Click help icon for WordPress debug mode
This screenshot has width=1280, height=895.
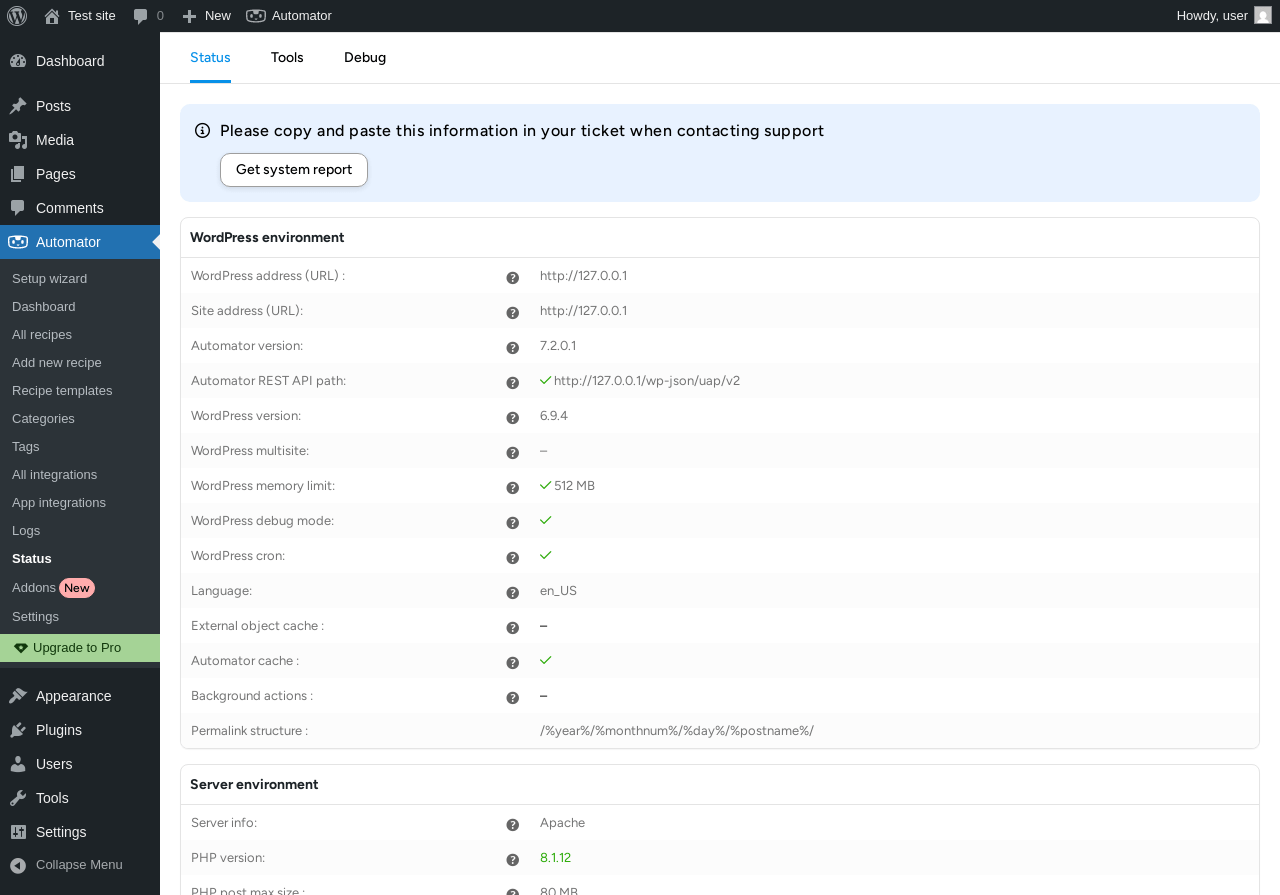513,523
